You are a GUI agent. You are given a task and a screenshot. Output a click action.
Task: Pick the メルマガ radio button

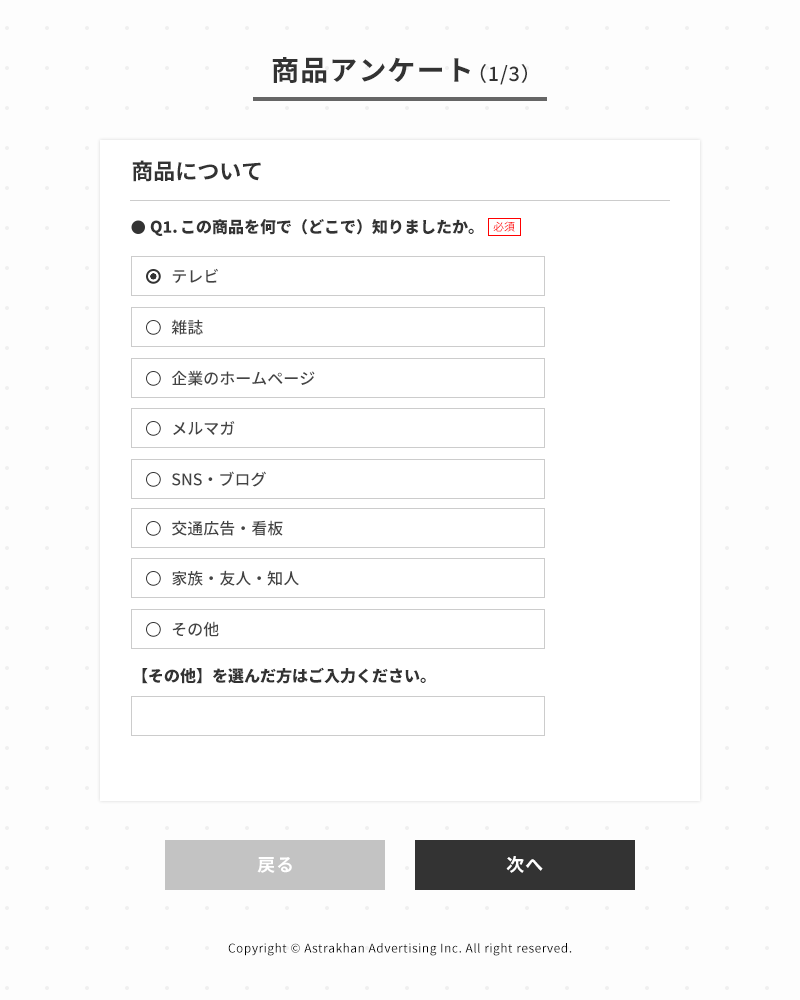click(153, 428)
